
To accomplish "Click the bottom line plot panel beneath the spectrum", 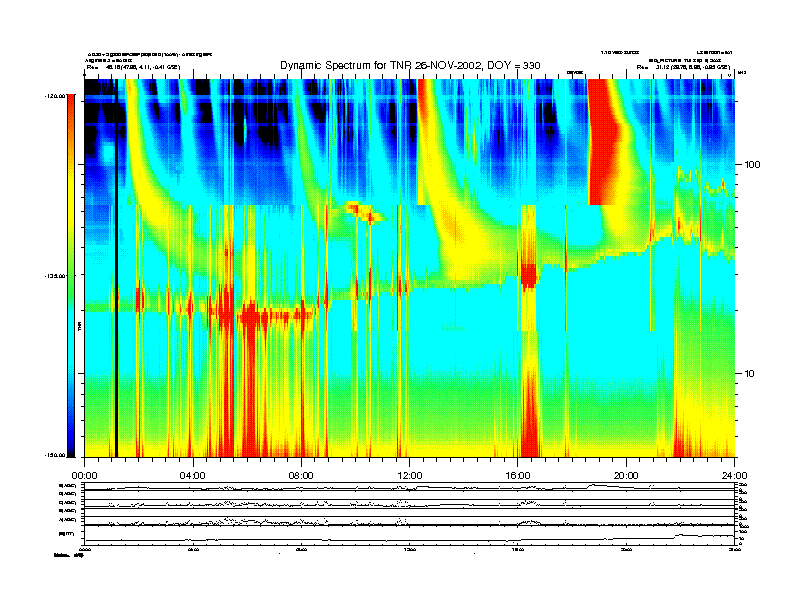I will pos(410,535).
